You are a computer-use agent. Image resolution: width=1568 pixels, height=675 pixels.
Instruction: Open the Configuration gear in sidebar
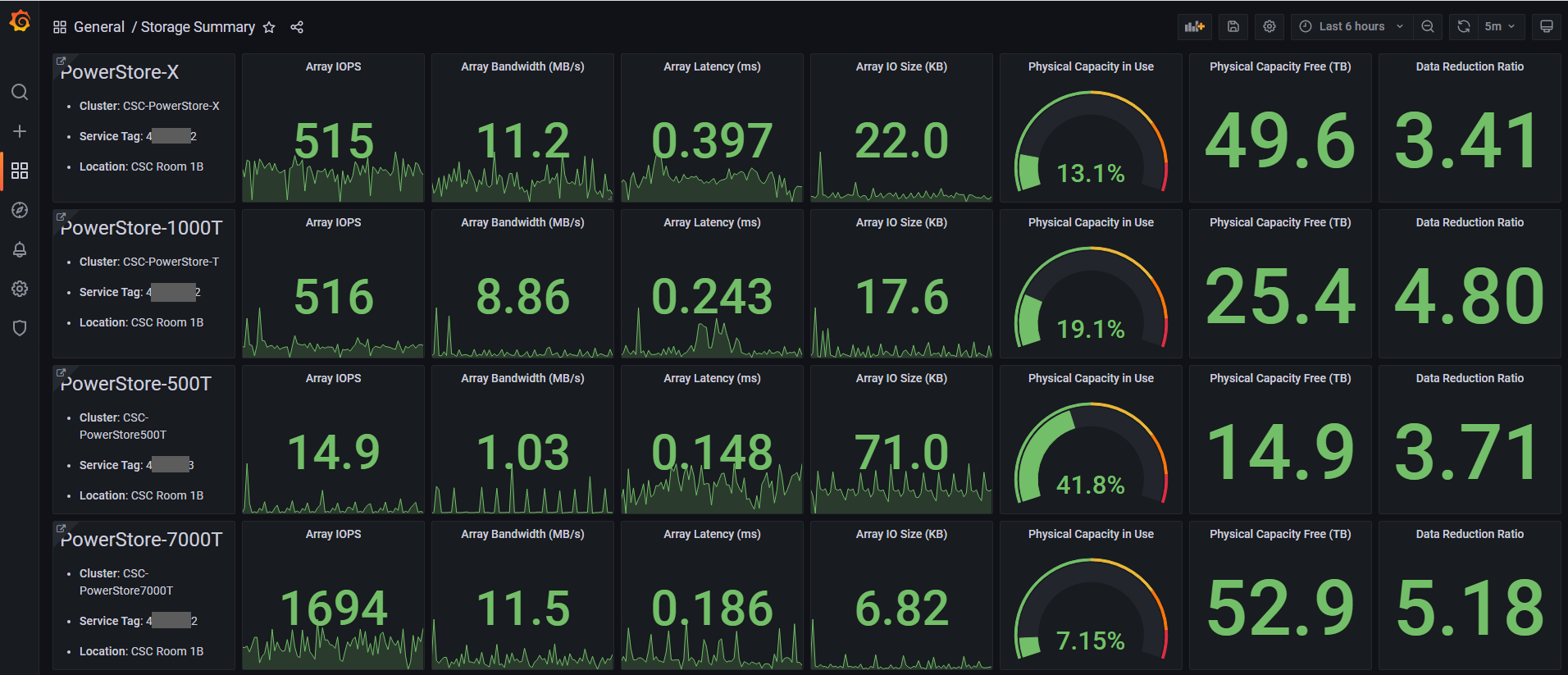click(x=20, y=289)
